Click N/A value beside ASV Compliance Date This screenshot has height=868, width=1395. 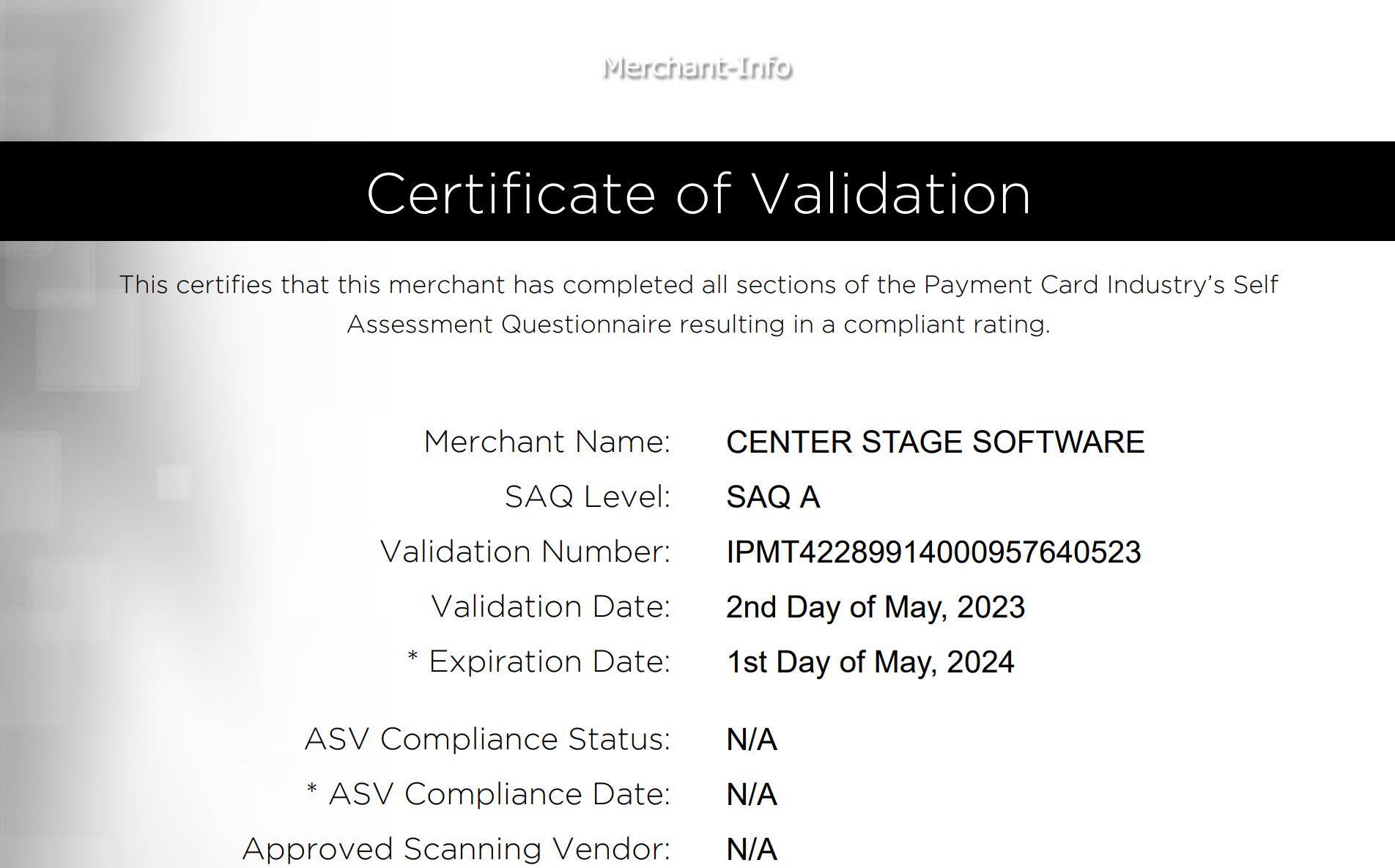[752, 795]
